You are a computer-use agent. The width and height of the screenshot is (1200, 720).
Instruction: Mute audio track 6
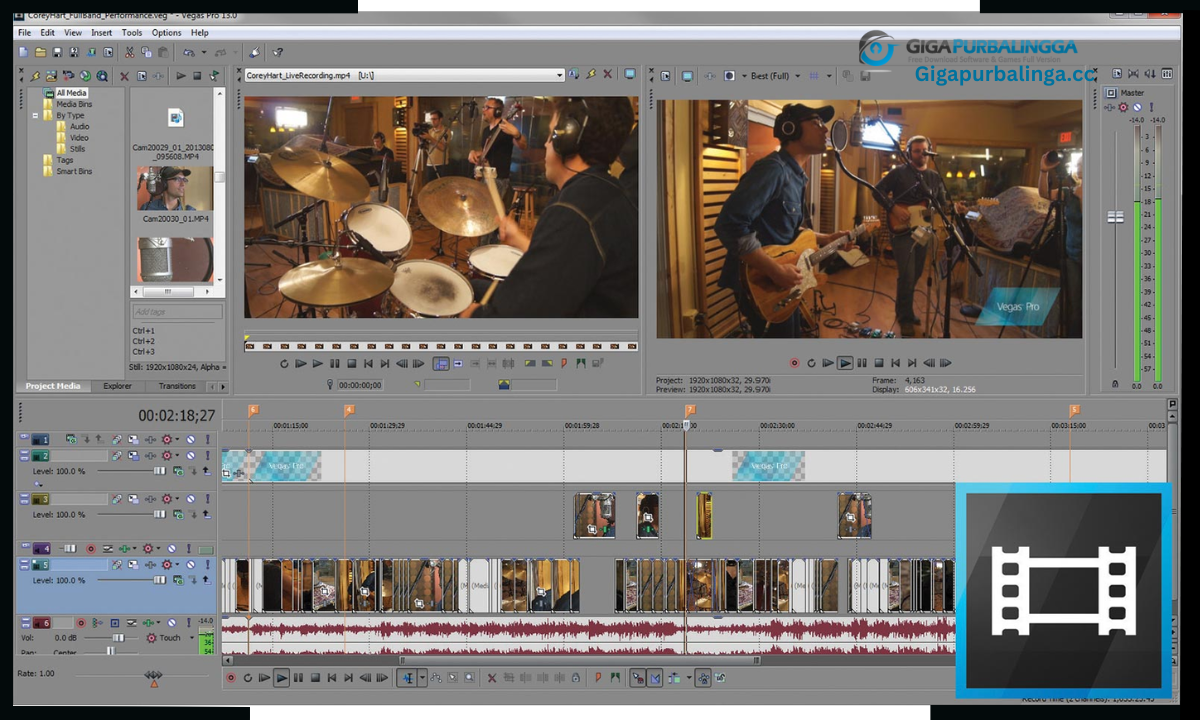coord(172,622)
